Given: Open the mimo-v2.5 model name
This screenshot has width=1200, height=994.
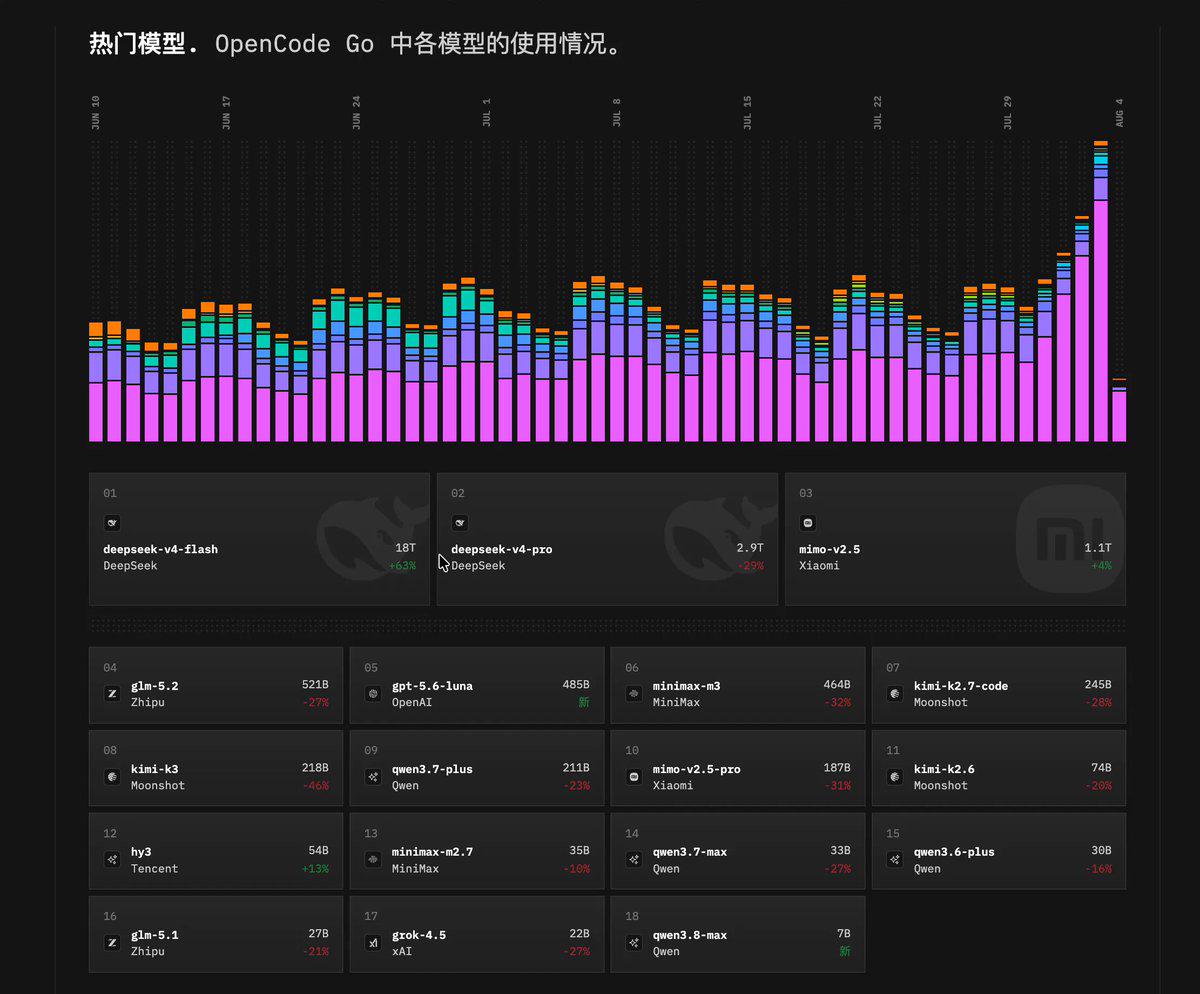Looking at the screenshot, I should (x=829, y=549).
